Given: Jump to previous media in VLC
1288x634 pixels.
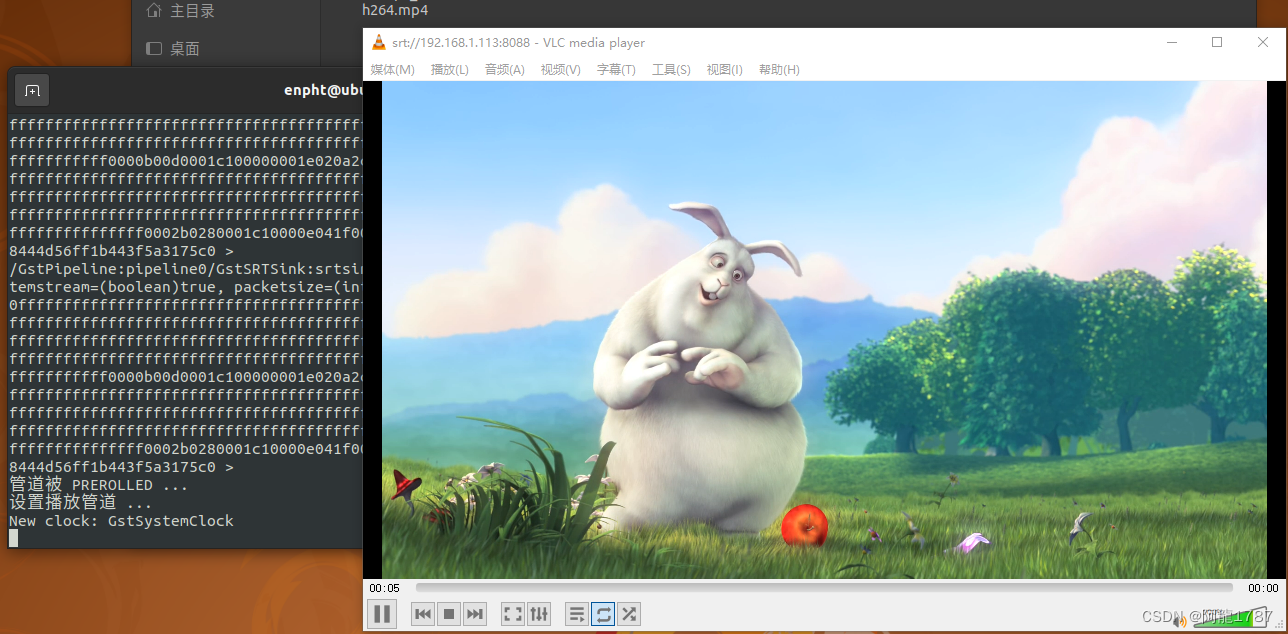Looking at the screenshot, I should pos(423,614).
